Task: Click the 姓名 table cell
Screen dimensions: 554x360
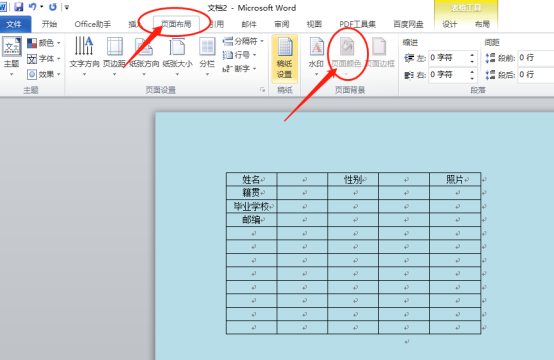Action: coord(252,179)
